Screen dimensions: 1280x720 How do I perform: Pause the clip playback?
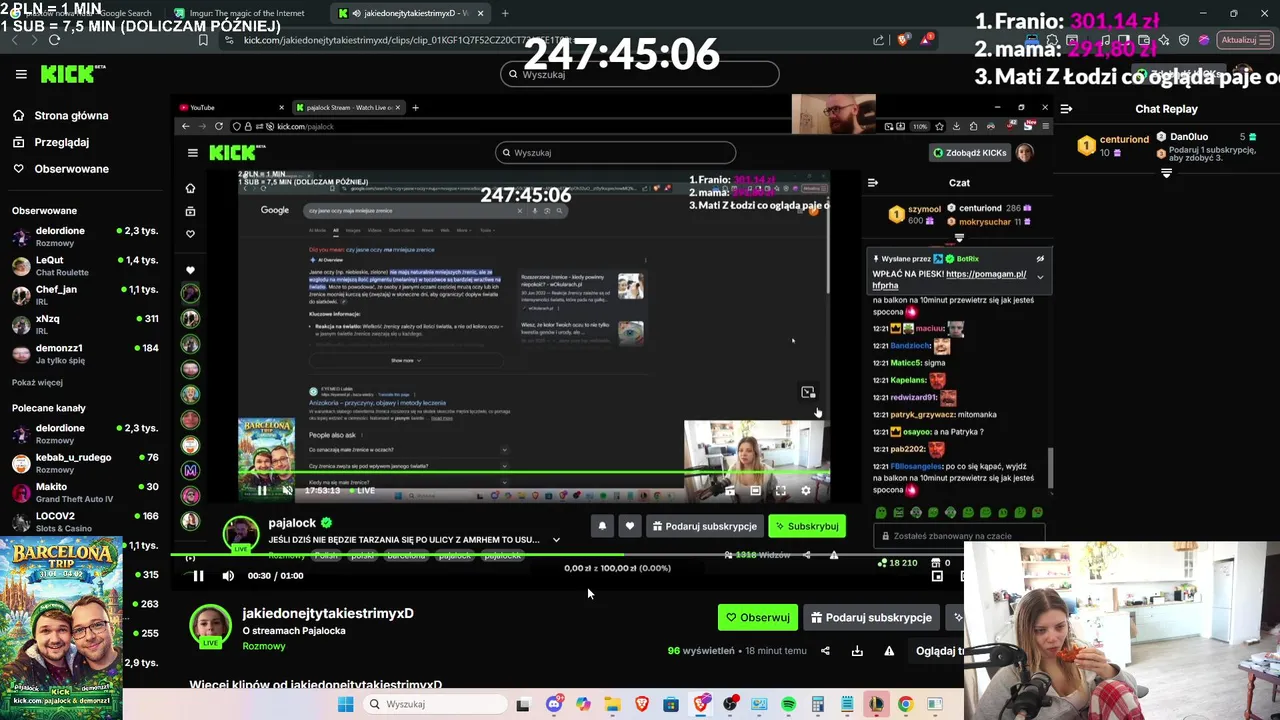pos(198,576)
